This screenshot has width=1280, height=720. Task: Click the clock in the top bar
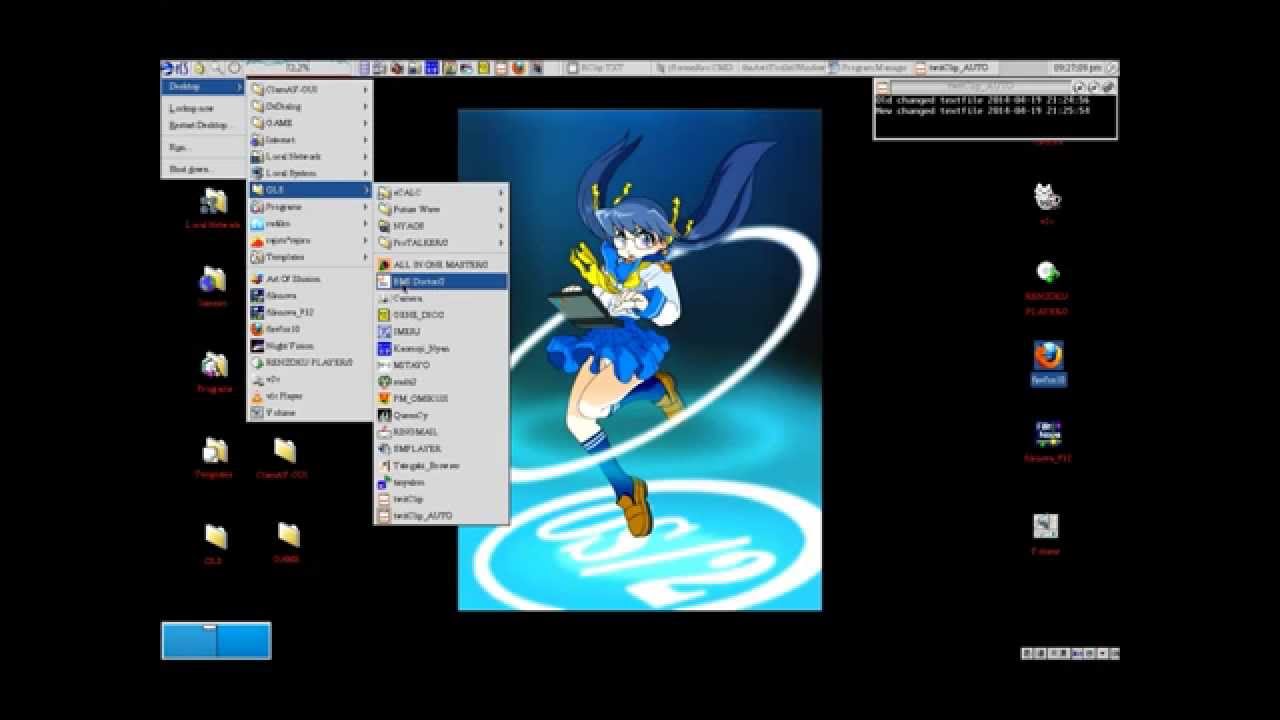point(1077,68)
